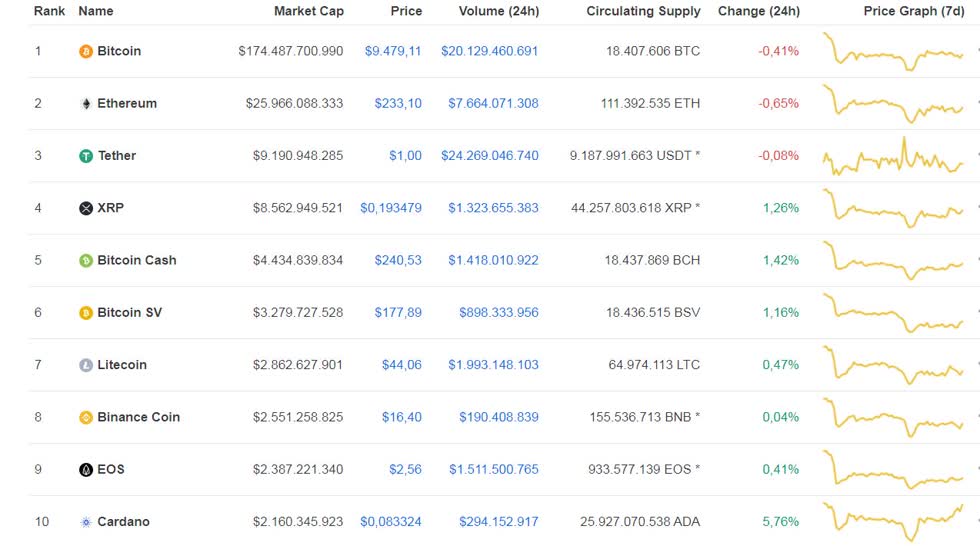Image resolution: width=980 pixels, height=546 pixels.
Task: Click EOS volume $1.511.500.765
Action: 494,469
